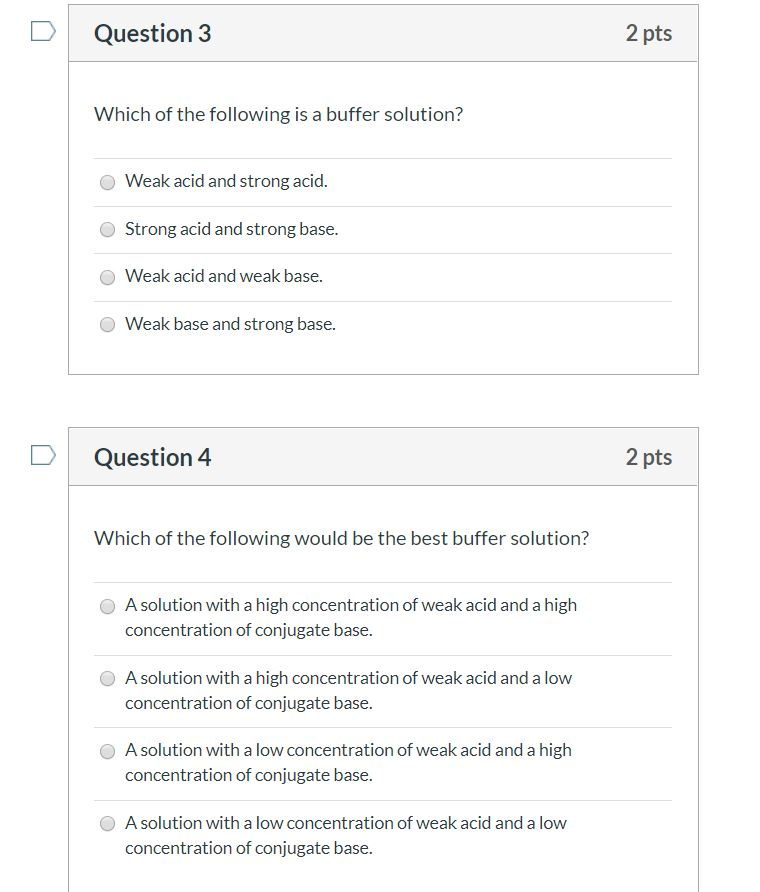The width and height of the screenshot is (760, 892).
Task: Click the label text "Weak acid and strong acid."
Action: pyautogui.click(x=226, y=181)
